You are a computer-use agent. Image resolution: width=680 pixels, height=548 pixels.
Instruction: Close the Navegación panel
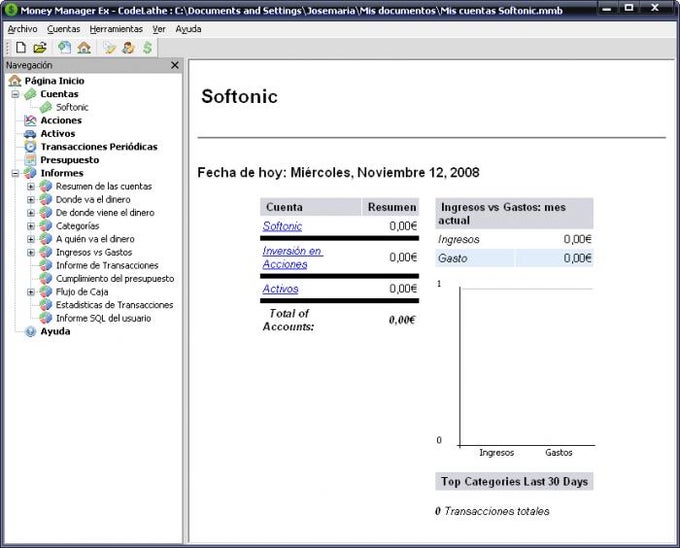[x=175, y=65]
